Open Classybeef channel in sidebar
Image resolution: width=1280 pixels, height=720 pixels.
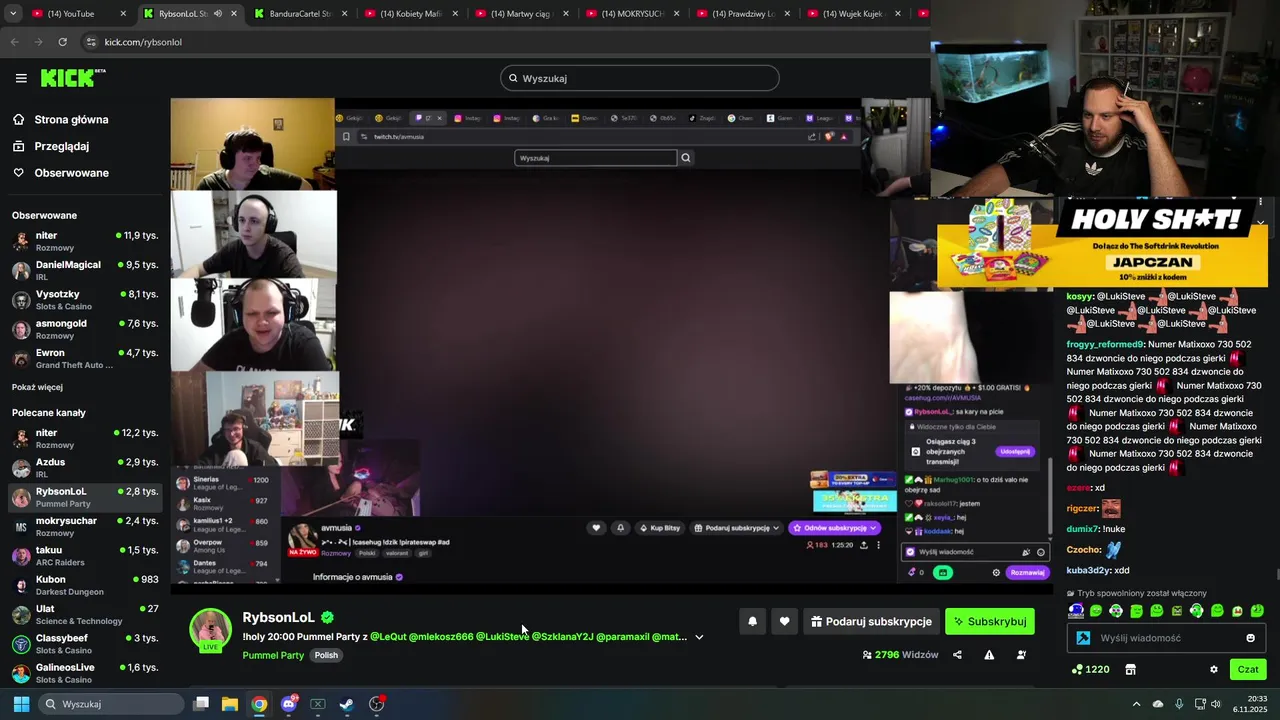point(85,644)
